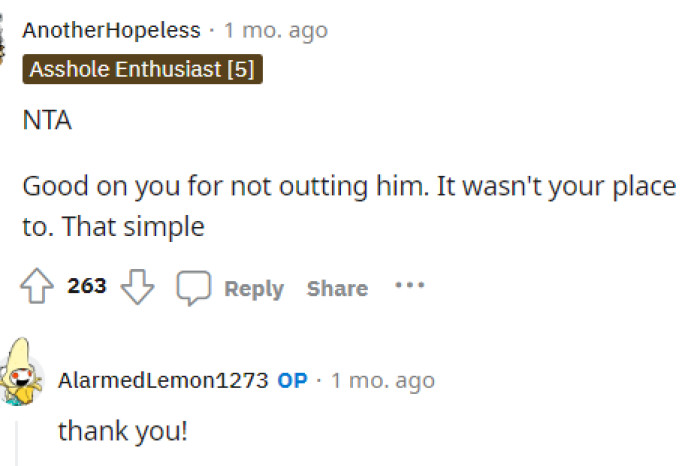The height and width of the screenshot is (466, 700).
Task: Click the 263 vote count
Action: 87,287
